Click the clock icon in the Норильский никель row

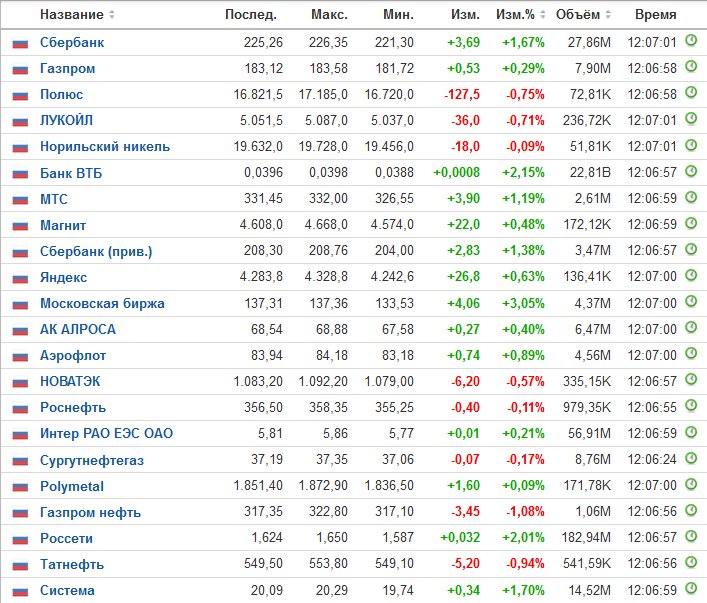point(691,145)
